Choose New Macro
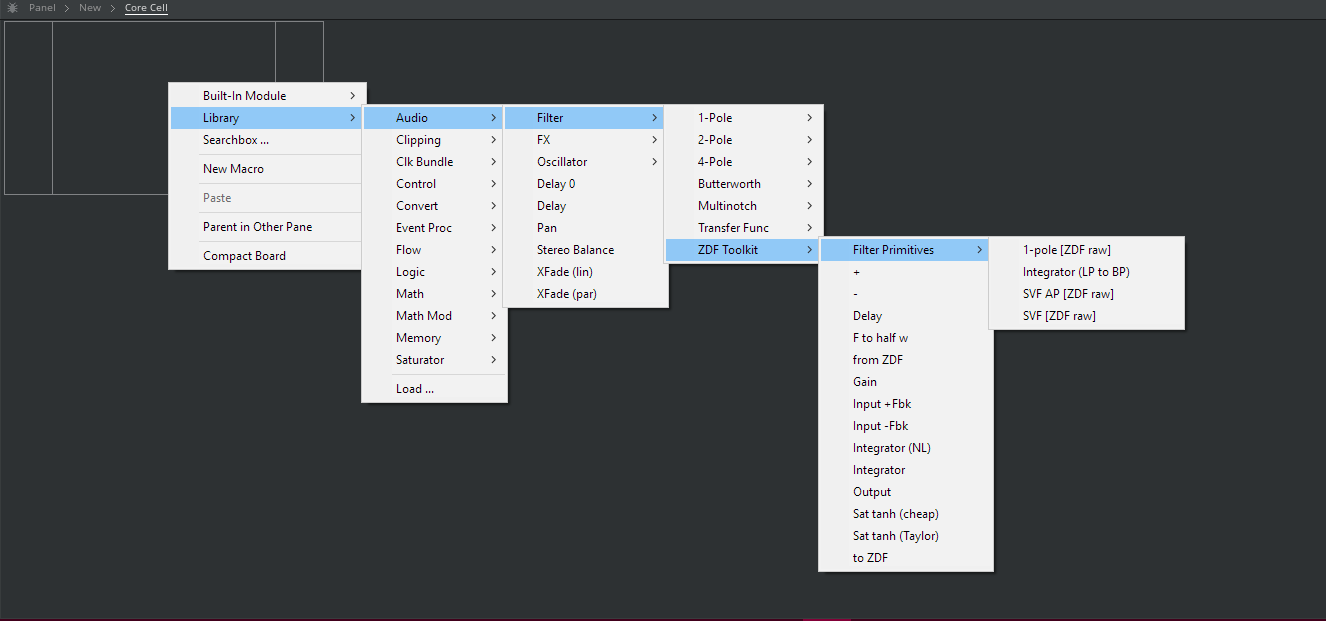This screenshot has width=1326, height=621. (267, 169)
